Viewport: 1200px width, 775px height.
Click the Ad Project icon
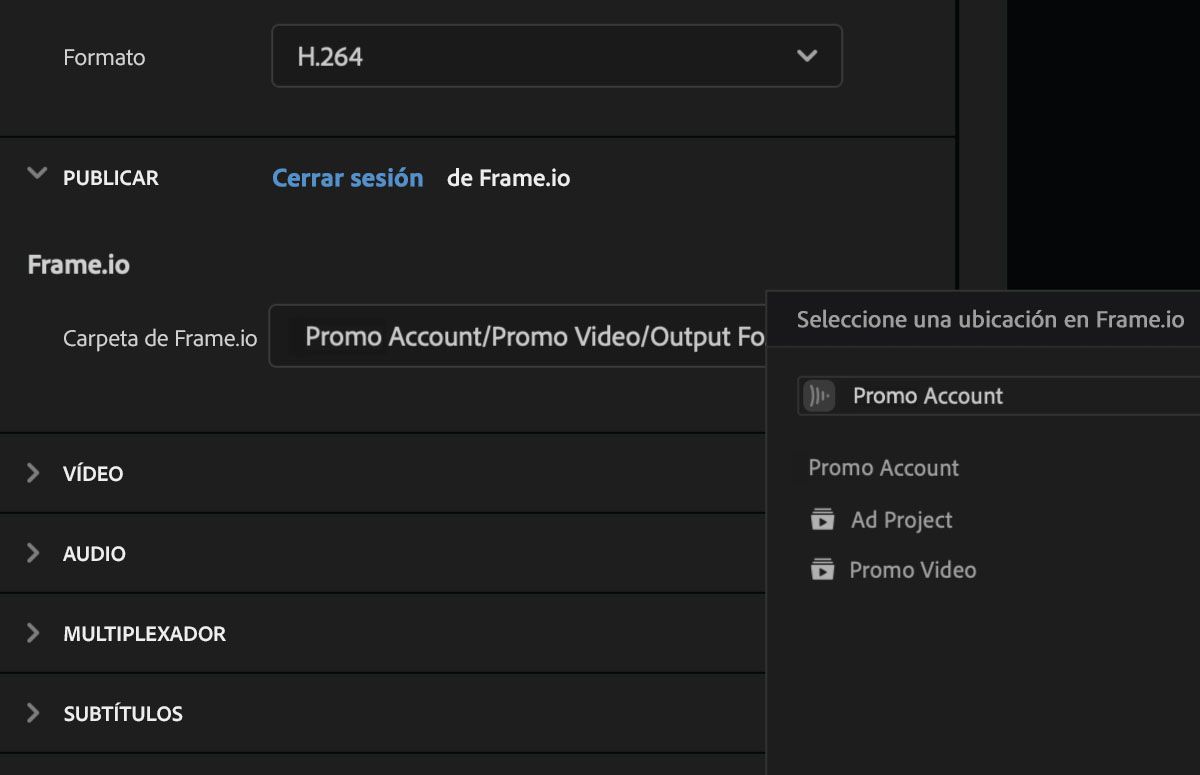[x=822, y=520]
